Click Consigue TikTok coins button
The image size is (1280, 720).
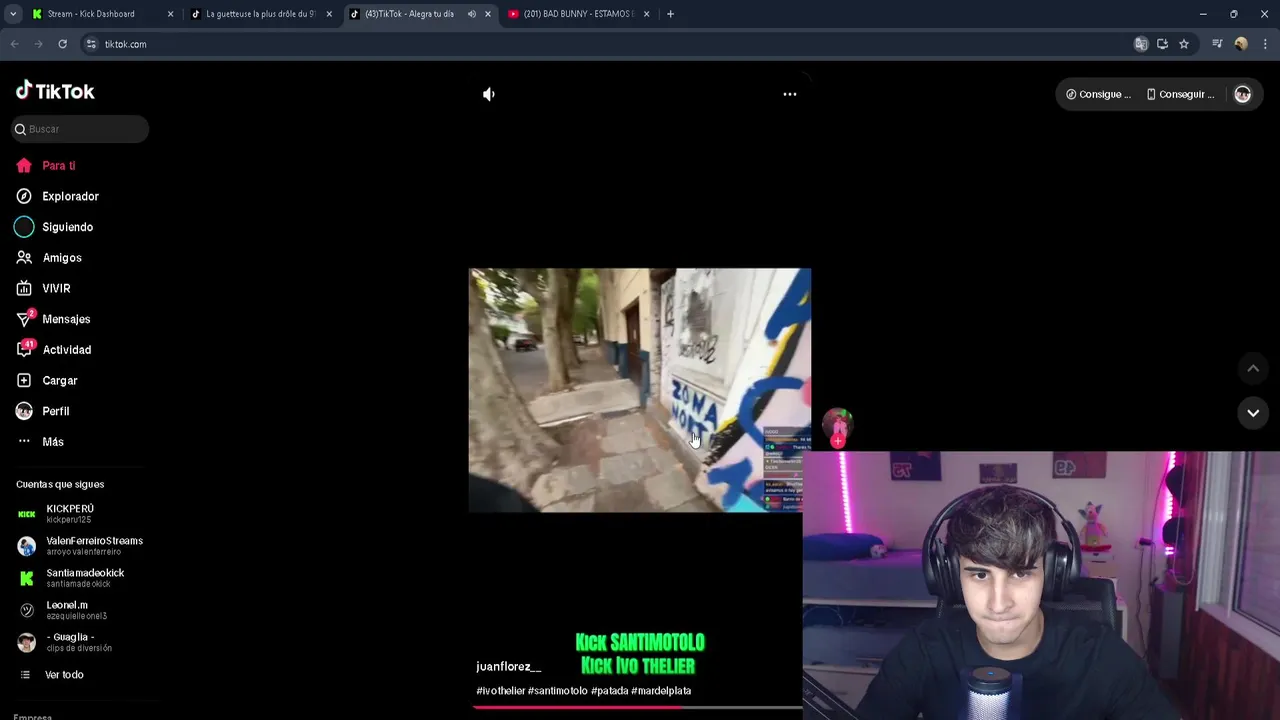point(1099,94)
